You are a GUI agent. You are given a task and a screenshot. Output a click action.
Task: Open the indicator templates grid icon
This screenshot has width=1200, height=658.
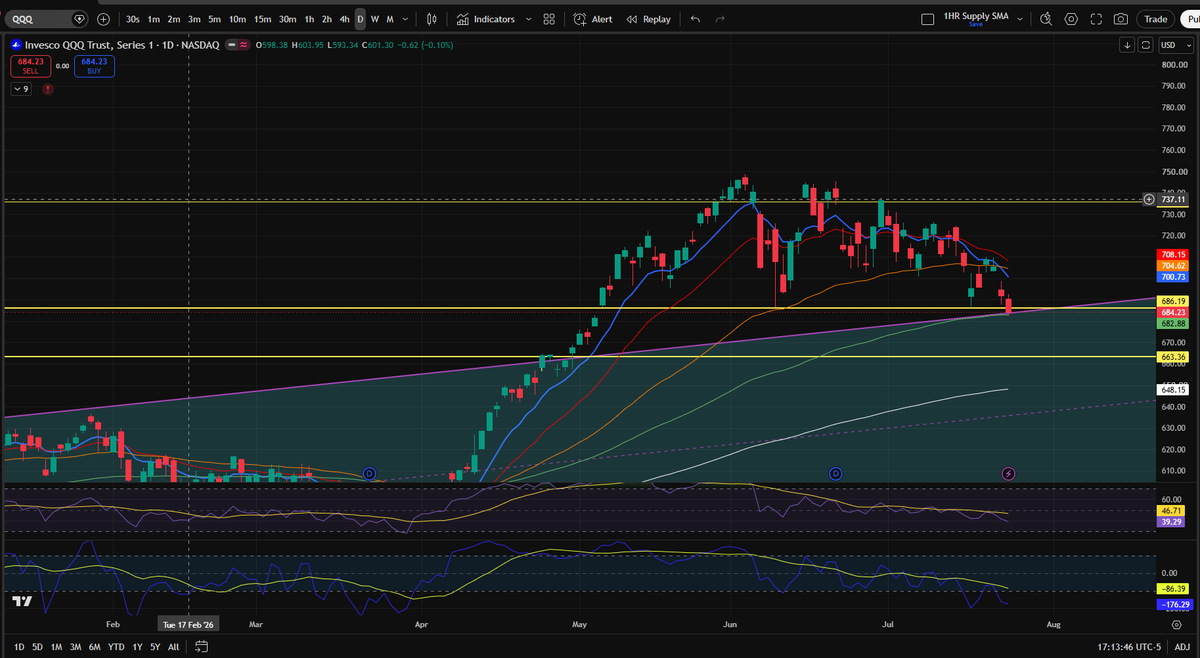(549, 19)
